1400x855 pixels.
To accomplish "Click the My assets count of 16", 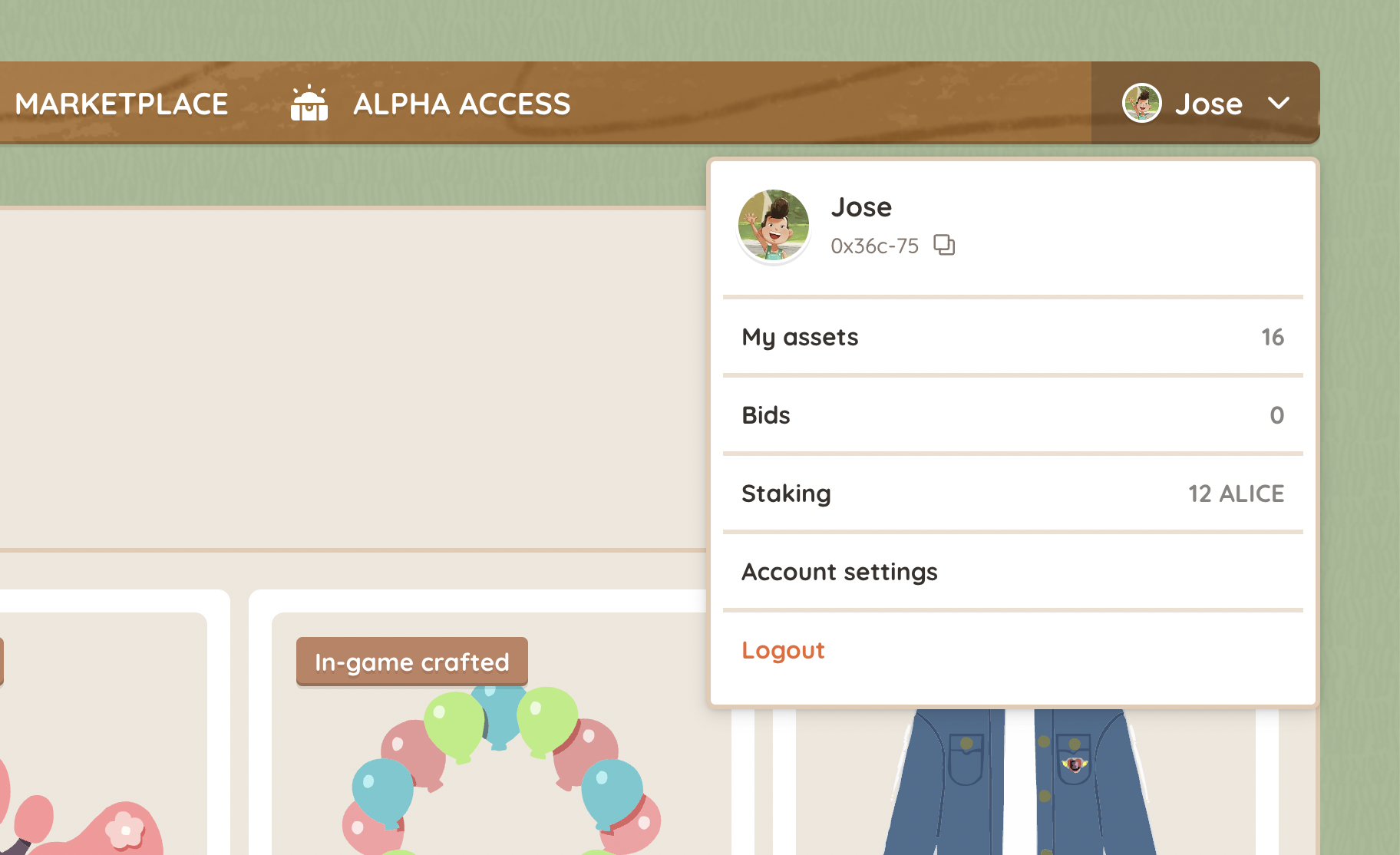I will 1272,337.
